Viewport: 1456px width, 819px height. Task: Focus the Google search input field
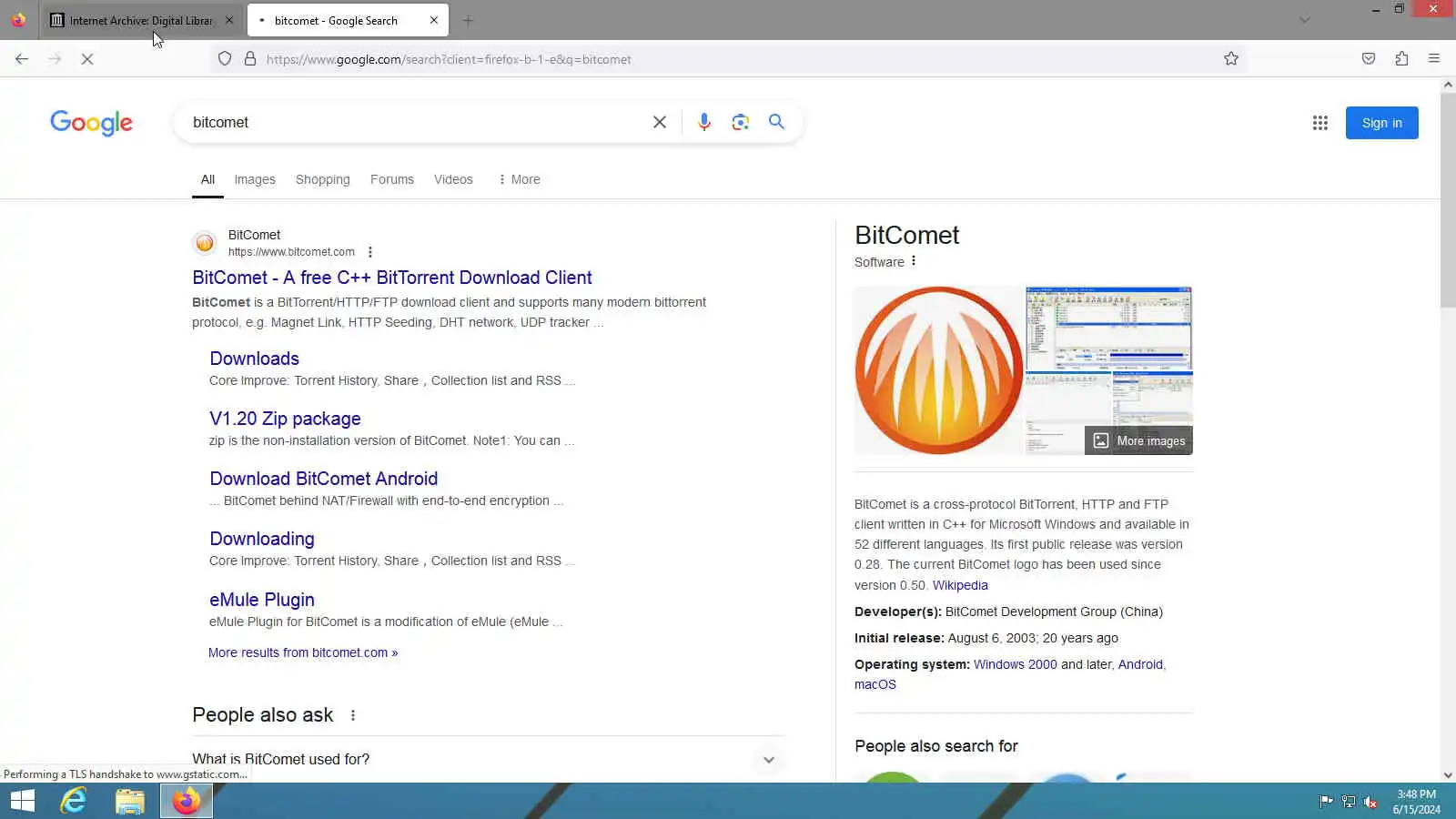click(x=414, y=122)
